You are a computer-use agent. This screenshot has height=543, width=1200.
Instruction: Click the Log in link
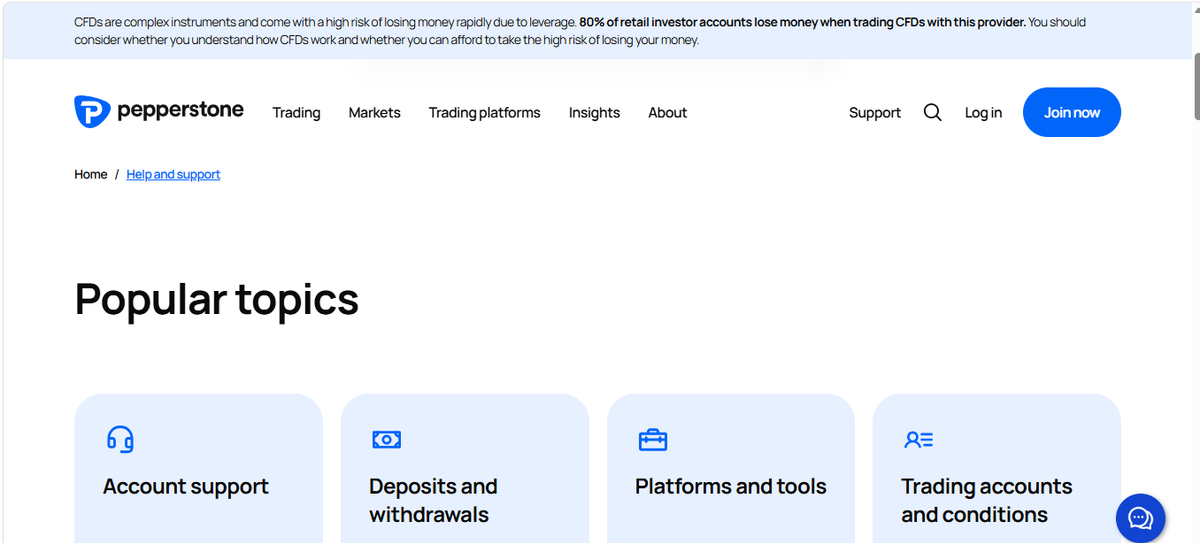point(983,113)
